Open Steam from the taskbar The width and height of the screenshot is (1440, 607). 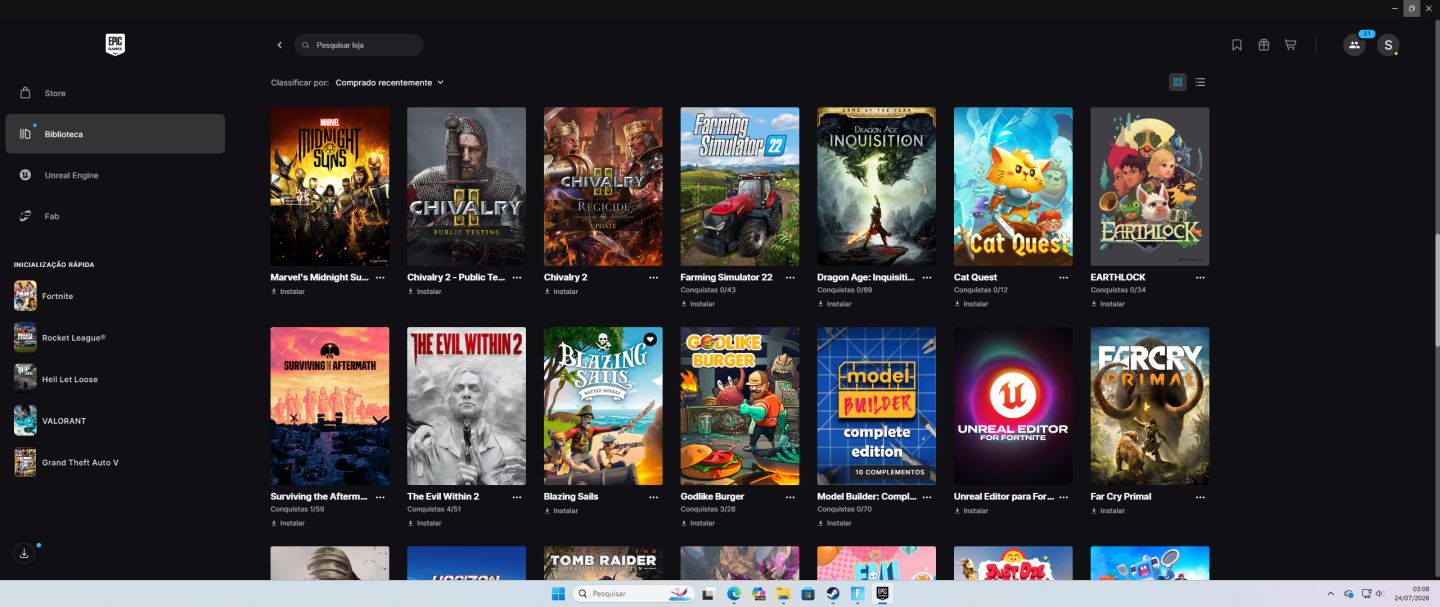(x=832, y=594)
